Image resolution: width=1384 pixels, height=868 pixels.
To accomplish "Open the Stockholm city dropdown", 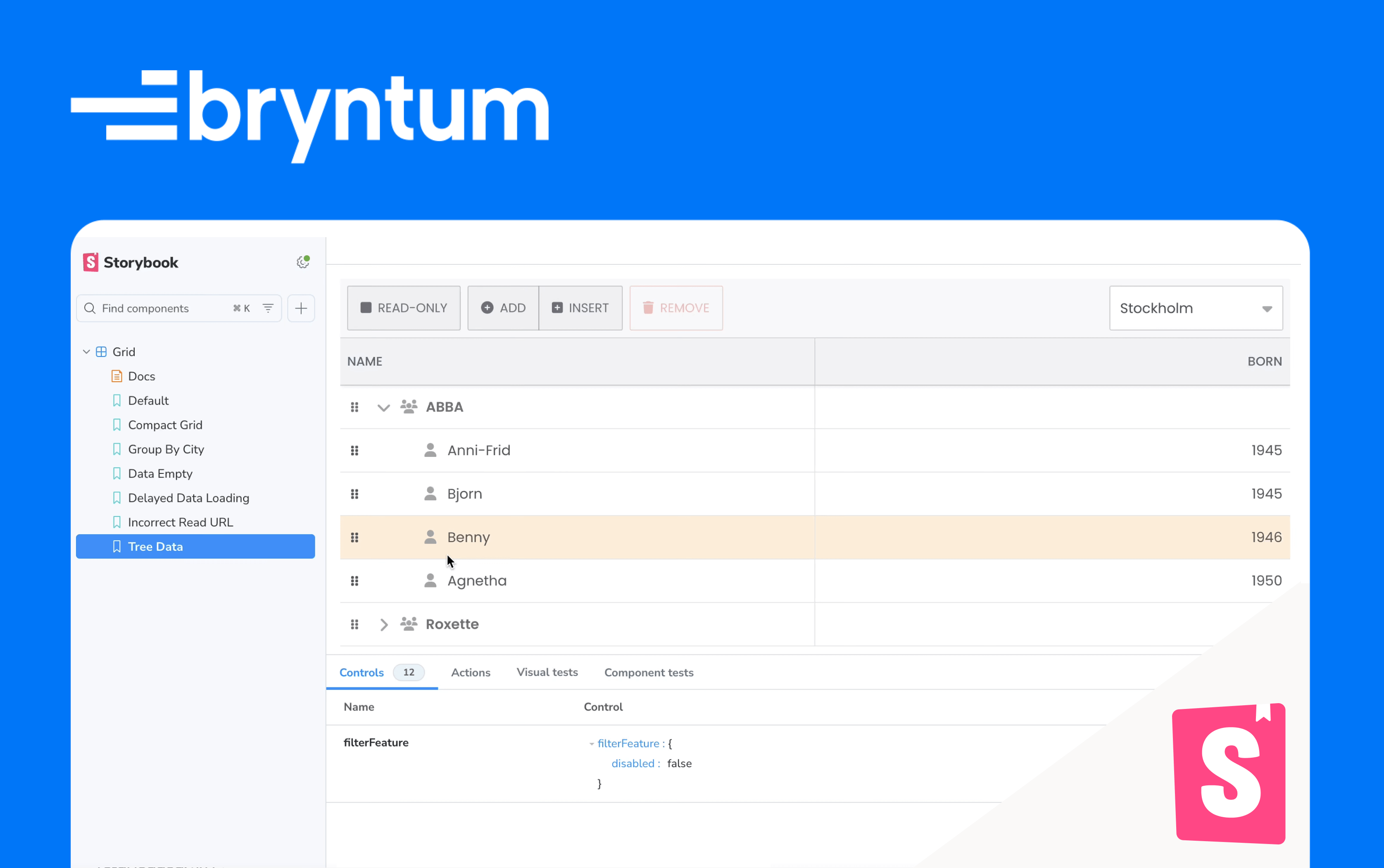I will click(1196, 308).
